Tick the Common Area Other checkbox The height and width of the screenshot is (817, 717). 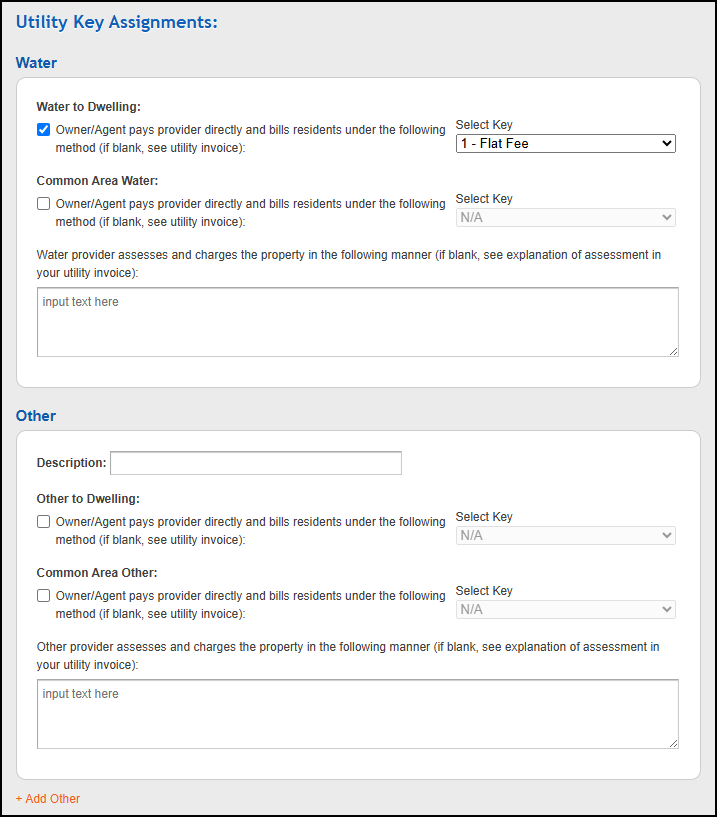pos(44,596)
